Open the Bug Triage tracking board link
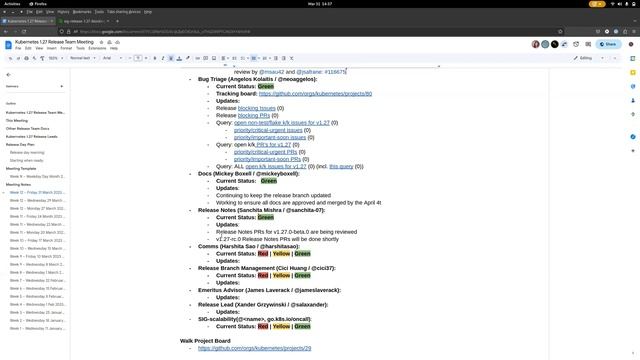The image size is (640, 360). coord(315,93)
